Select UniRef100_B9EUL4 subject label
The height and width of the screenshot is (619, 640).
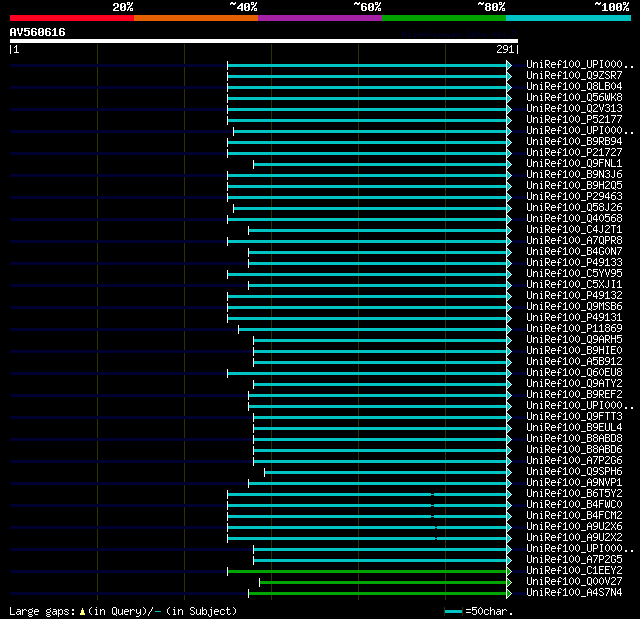click(x=574, y=428)
